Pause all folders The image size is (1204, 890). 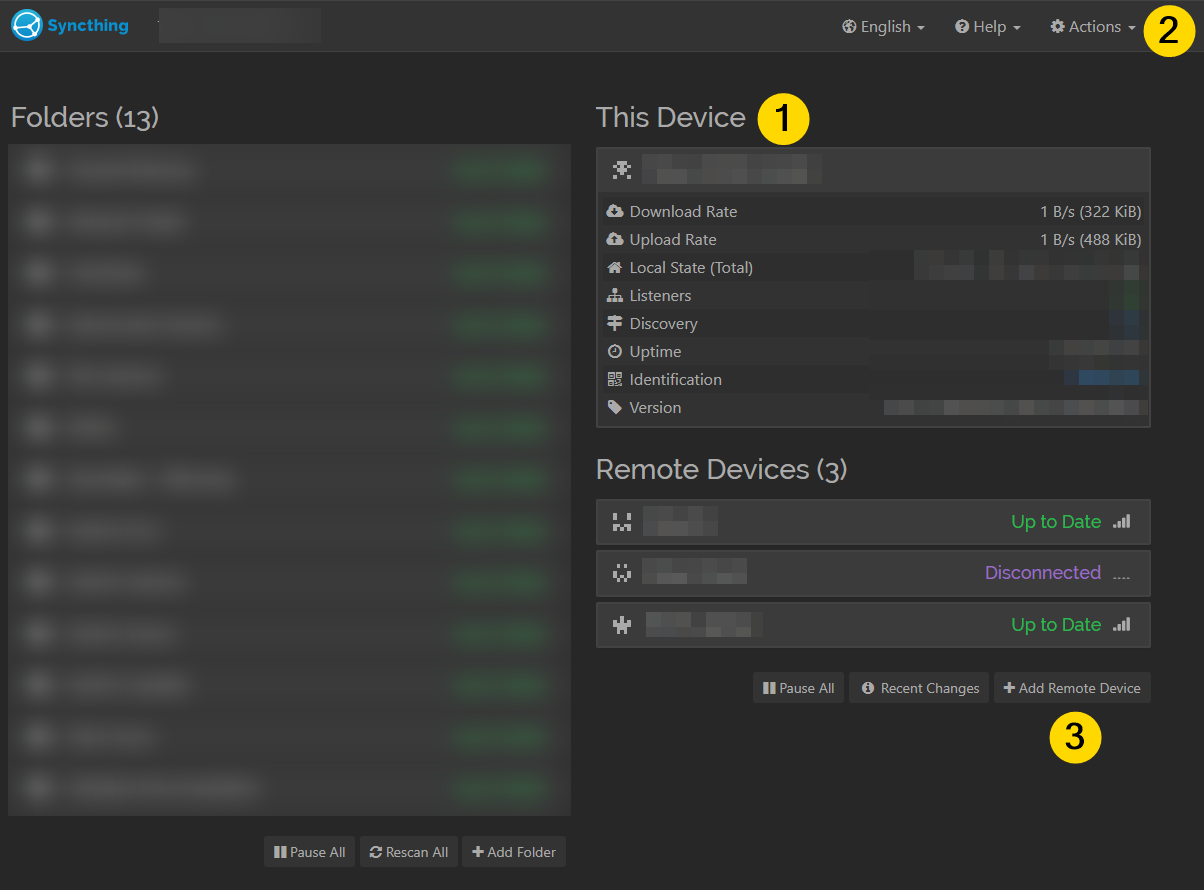coord(309,852)
